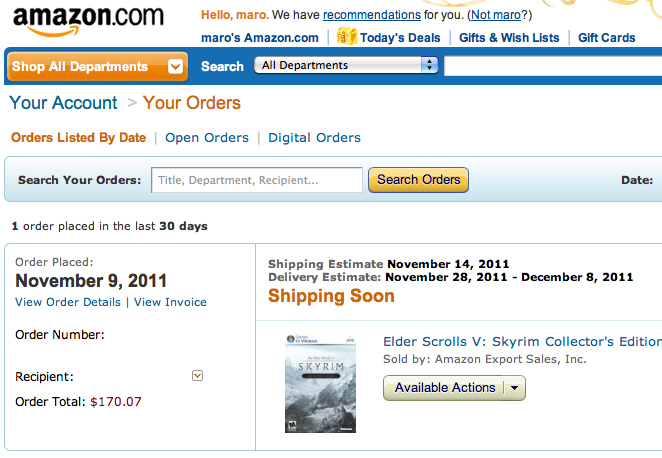Open the View Invoice link
Viewport: 662px width, 458px height.
[x=170, y=302]
